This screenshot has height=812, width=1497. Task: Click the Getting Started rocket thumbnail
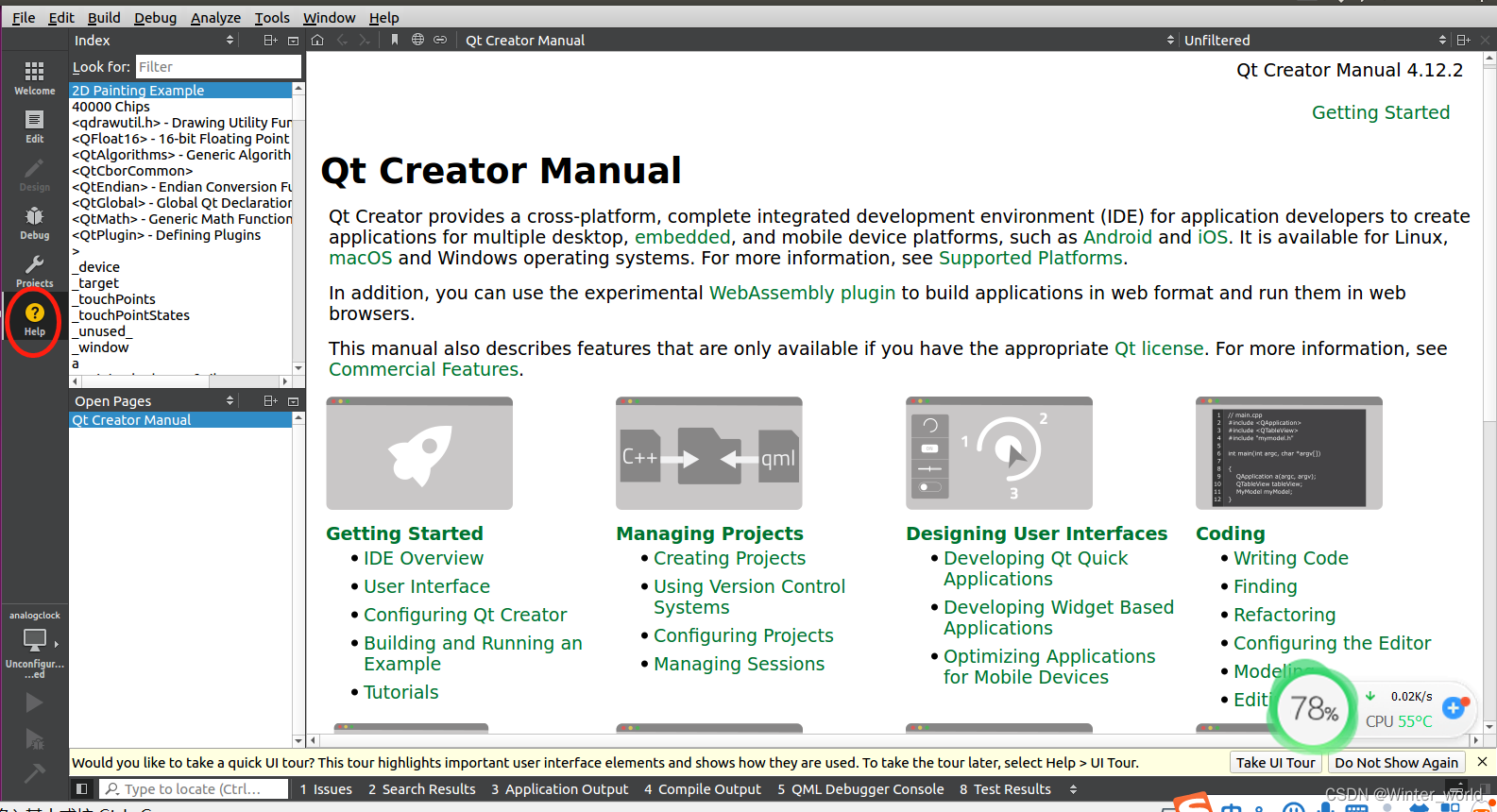pos(419,453)
